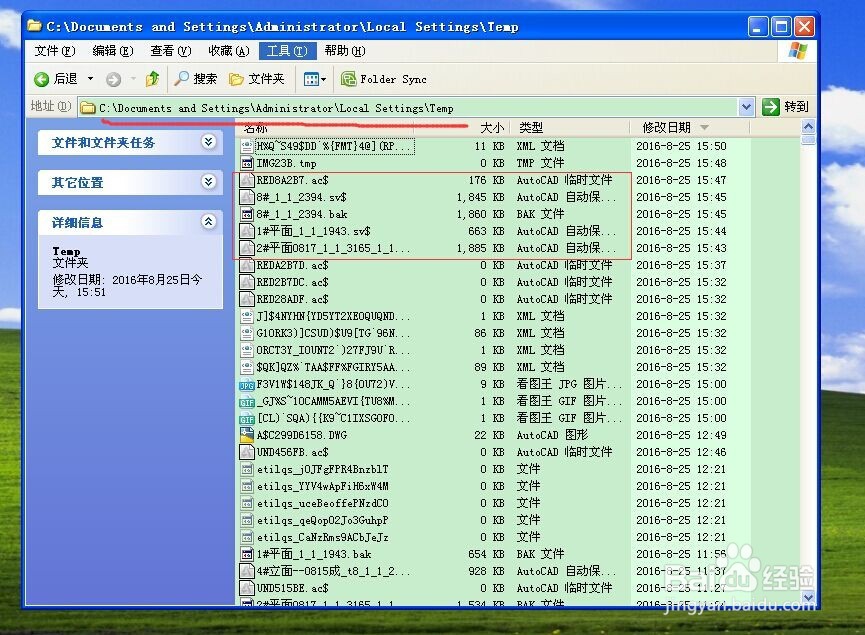Screen dimensions: 865x635
Task: Select the _GJ%S~10CAMM5AEVI GIF file icon
Action: pyautogui.click(x=247, y=402)
